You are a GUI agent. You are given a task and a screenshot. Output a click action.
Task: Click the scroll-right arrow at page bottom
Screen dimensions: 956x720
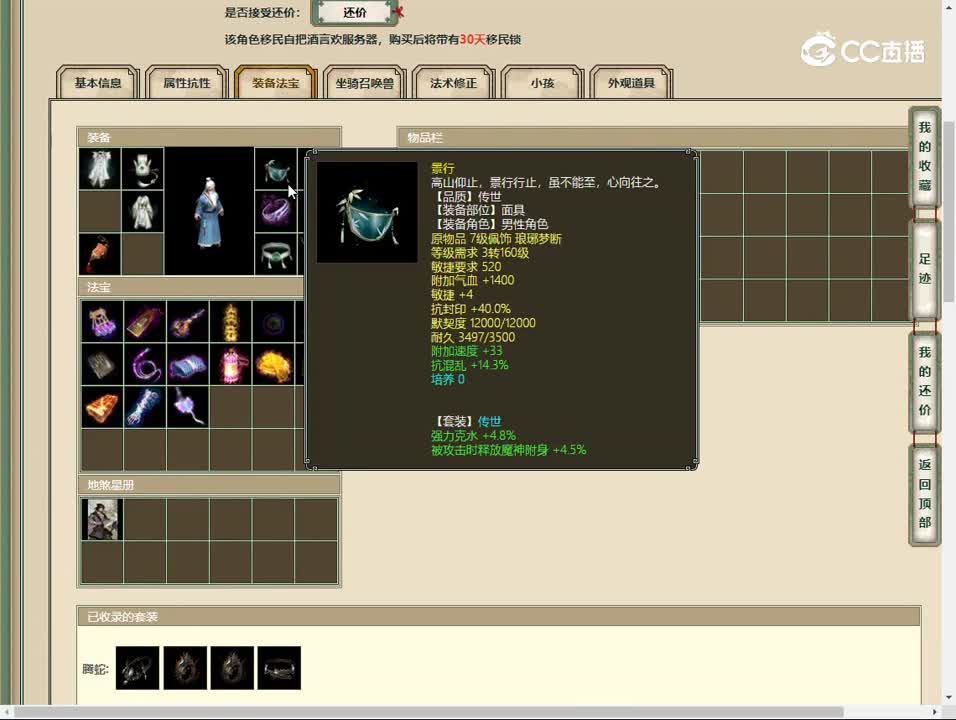(x=935, y=712)
